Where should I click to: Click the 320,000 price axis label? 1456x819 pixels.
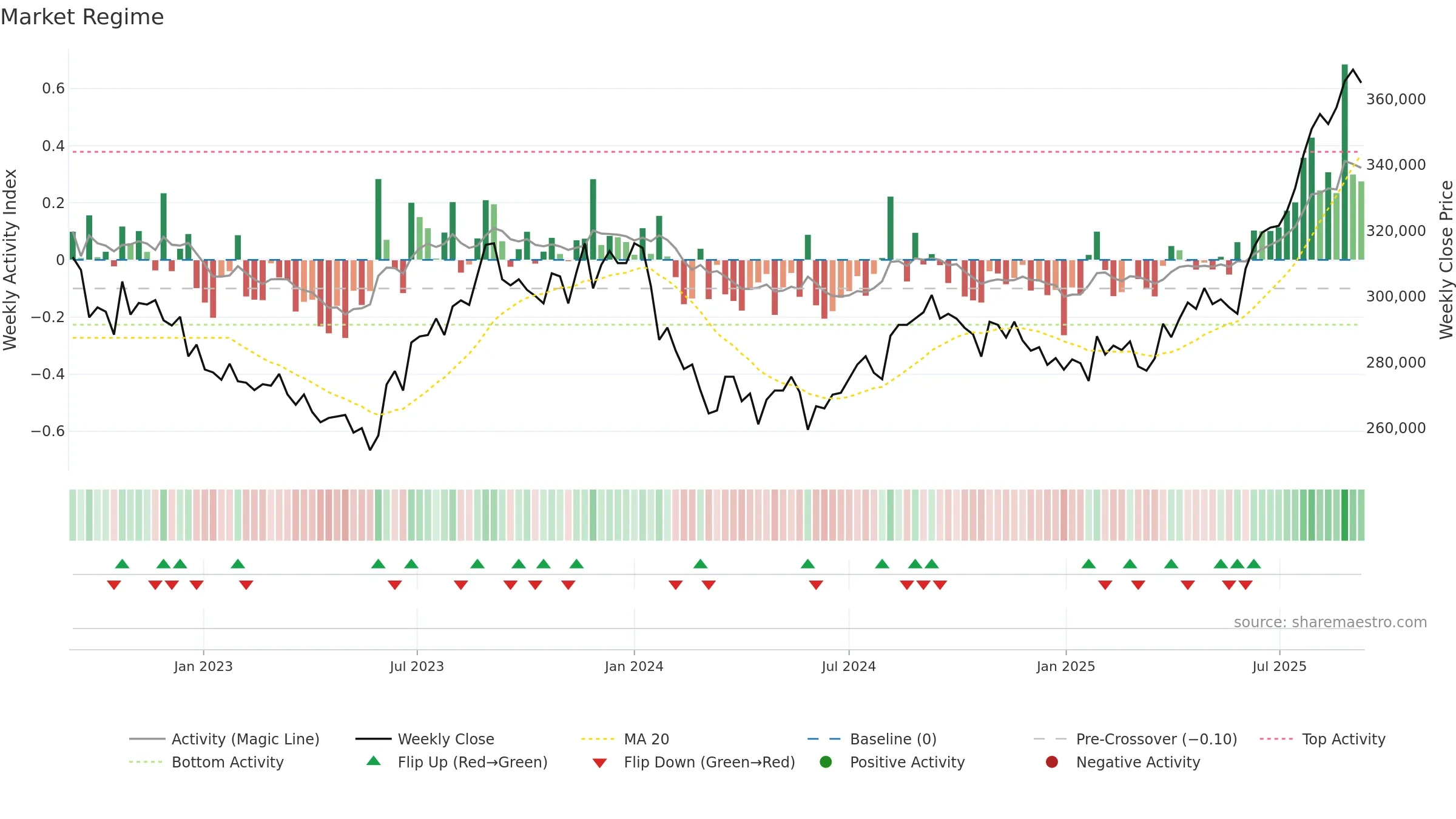tap(1396, 231)
